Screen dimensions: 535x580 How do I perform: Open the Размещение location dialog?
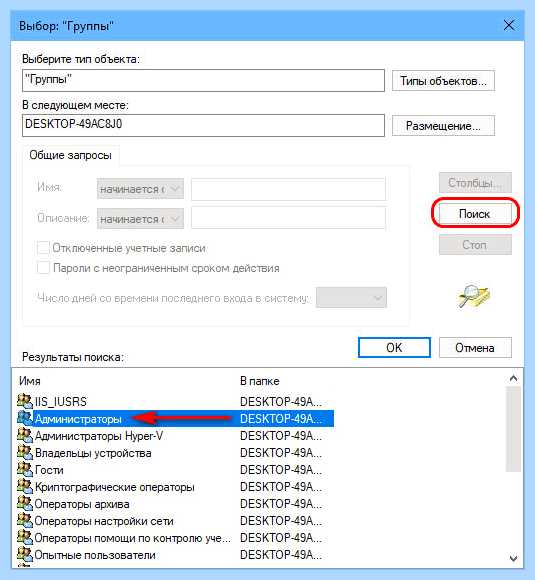(x=443, y=126)
